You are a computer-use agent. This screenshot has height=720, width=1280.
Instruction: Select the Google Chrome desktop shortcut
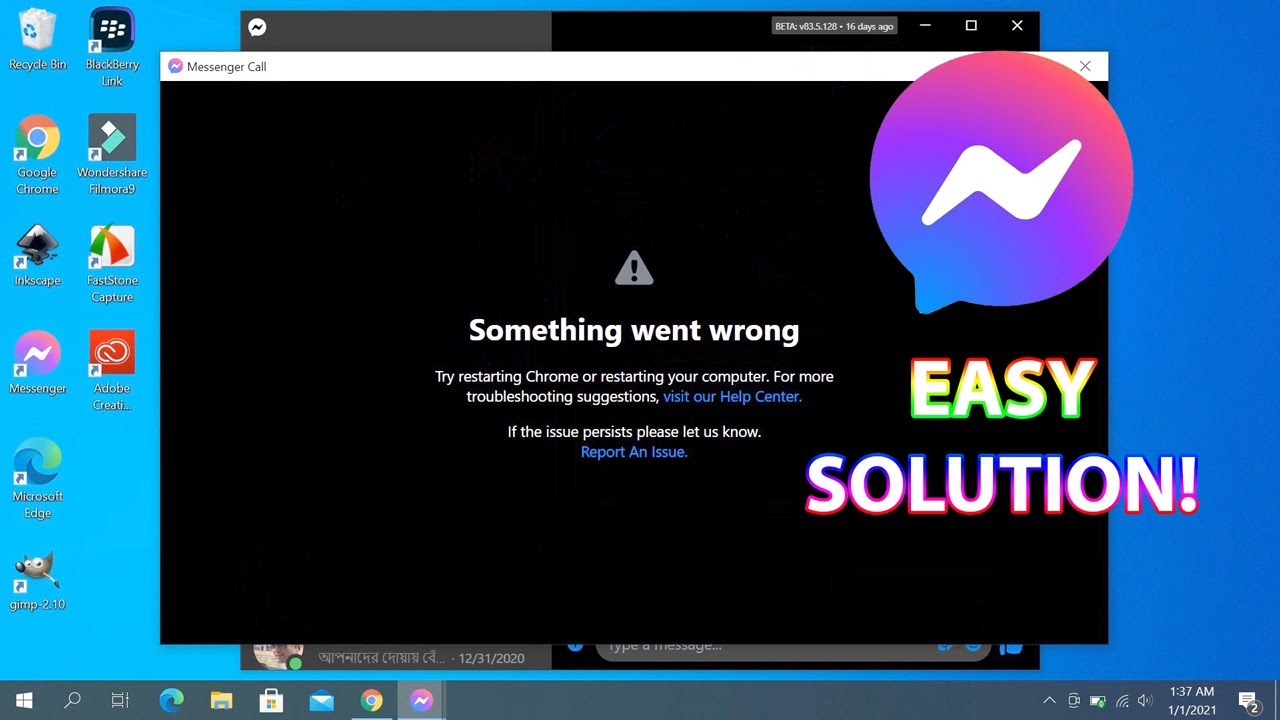(x=38, y=156)
